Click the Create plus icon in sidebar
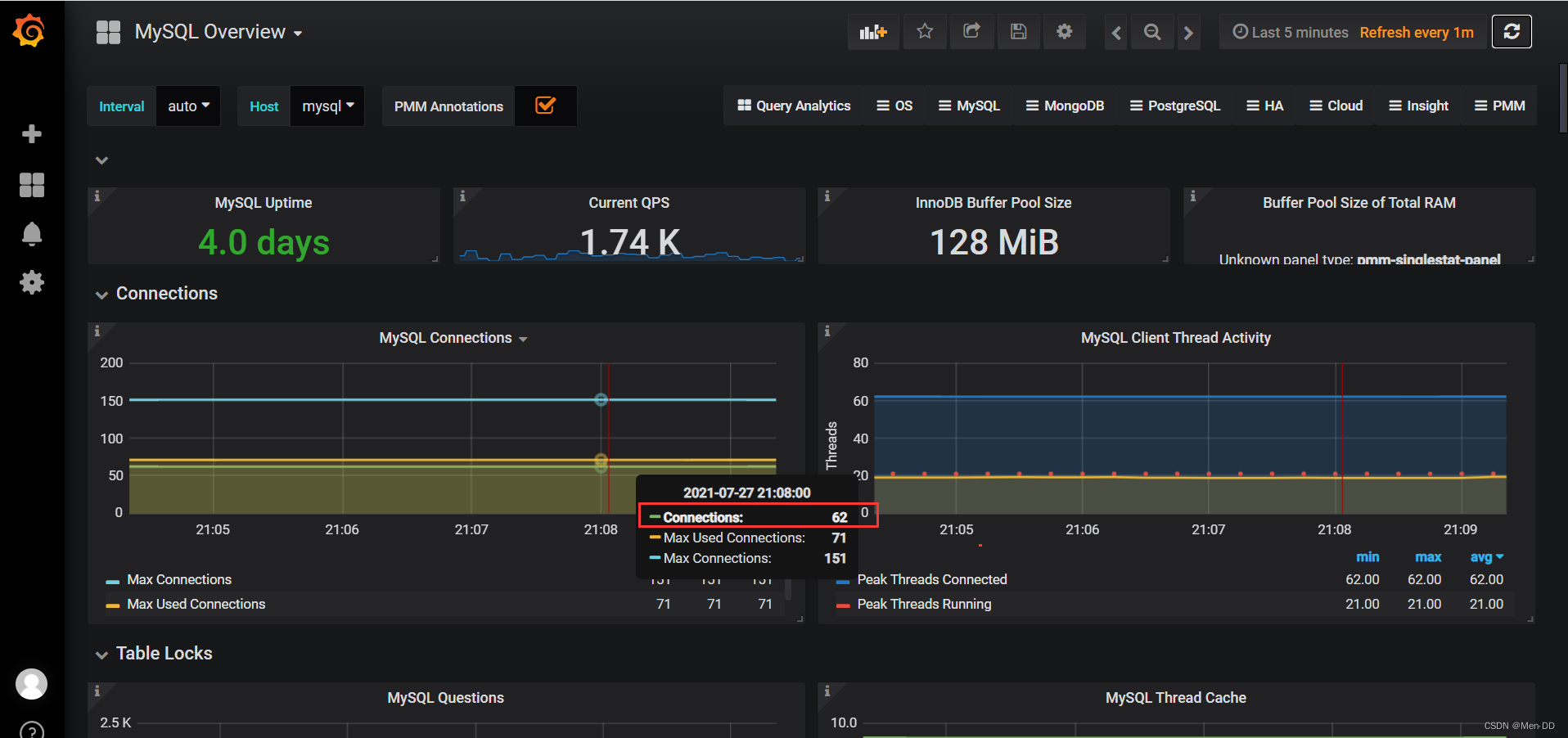Screen dimensions: 1568x738 (x=32, y=133)
